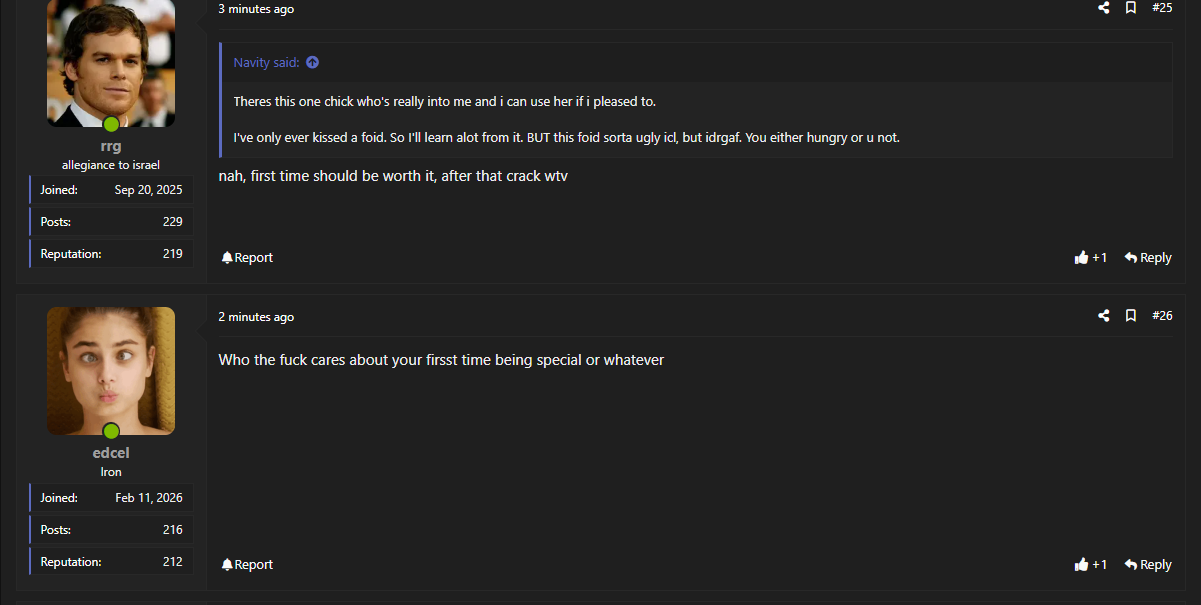Screen dimensions: 1201x605
Task: Like rrg's post with thumbs up
Action: tap(1090, 258)
